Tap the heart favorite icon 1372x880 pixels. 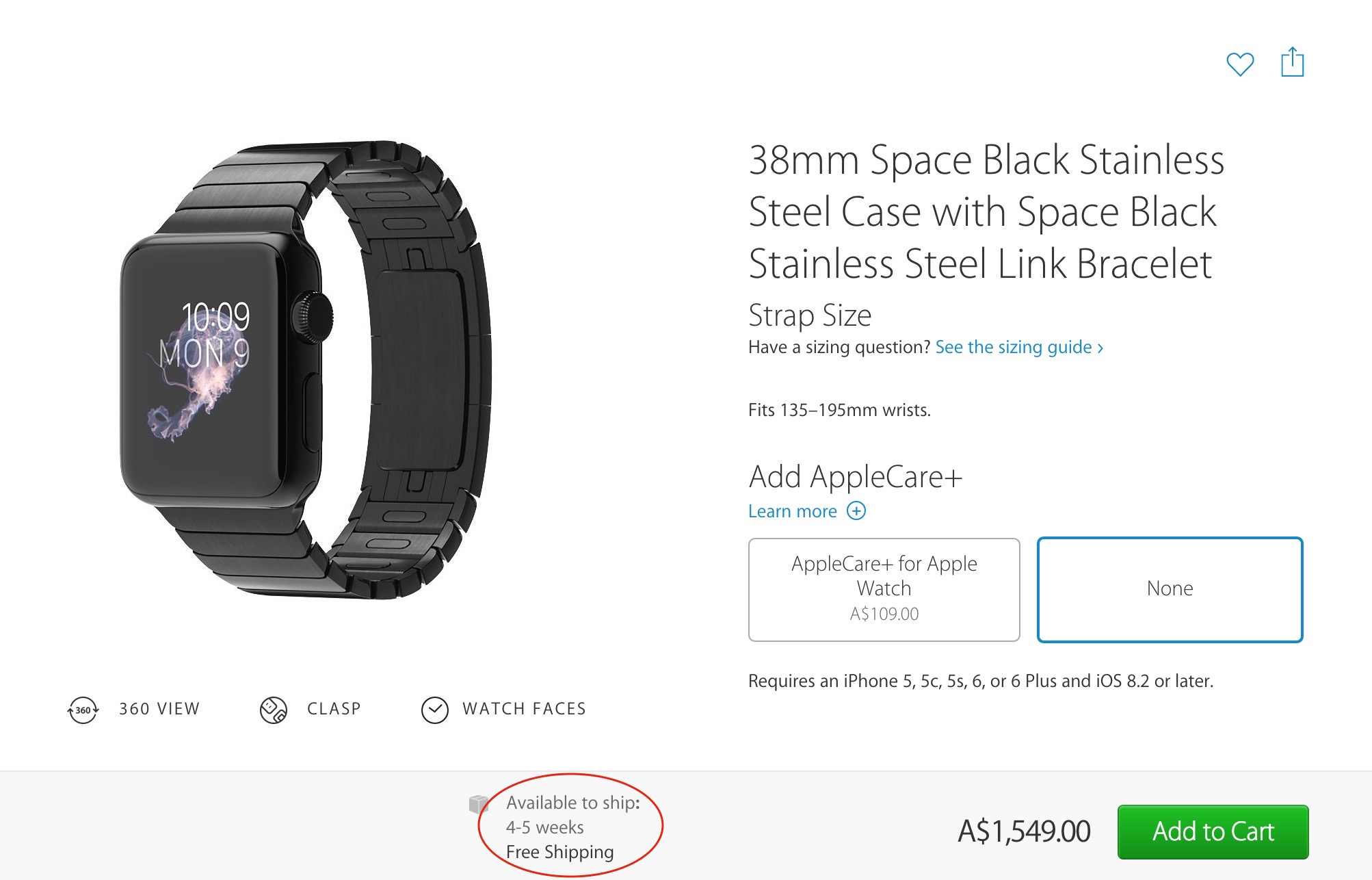click(1239, 64)
